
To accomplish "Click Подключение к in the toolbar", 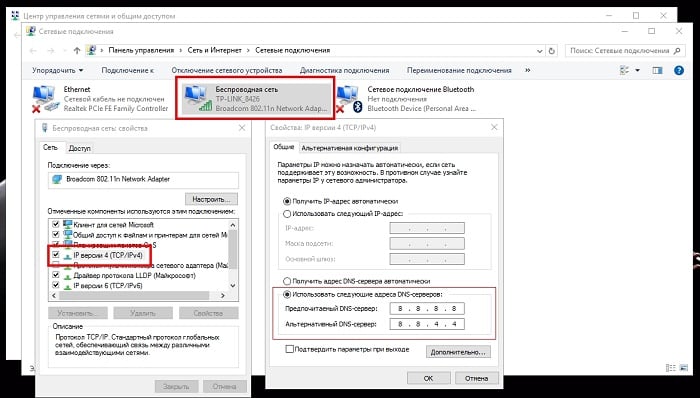I will [x=127, y=70].
